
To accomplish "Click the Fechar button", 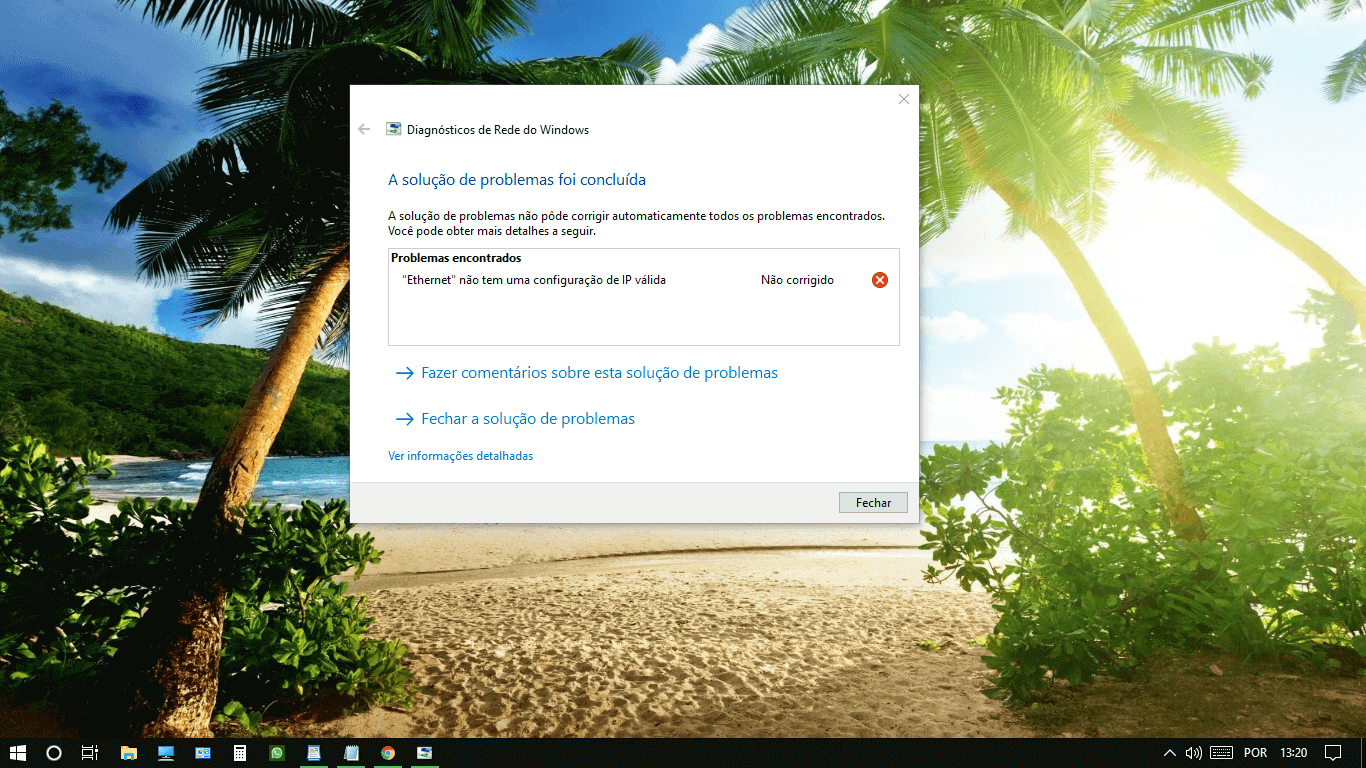I will tap(873, 503).
